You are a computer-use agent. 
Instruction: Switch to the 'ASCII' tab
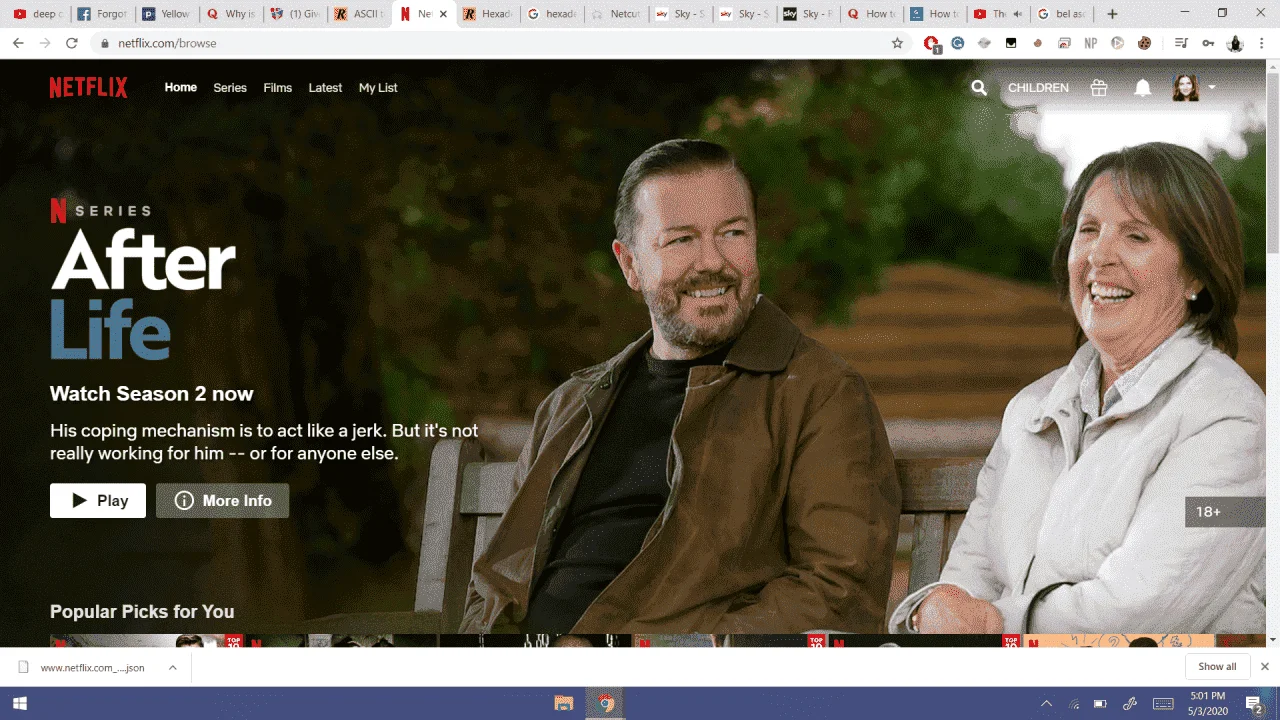[357, 14]
